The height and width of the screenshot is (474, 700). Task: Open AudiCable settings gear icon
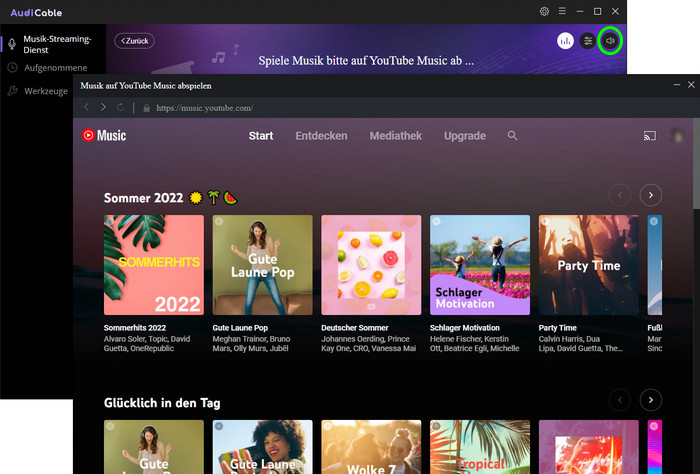pyautogui.click(x=544, y=12)
